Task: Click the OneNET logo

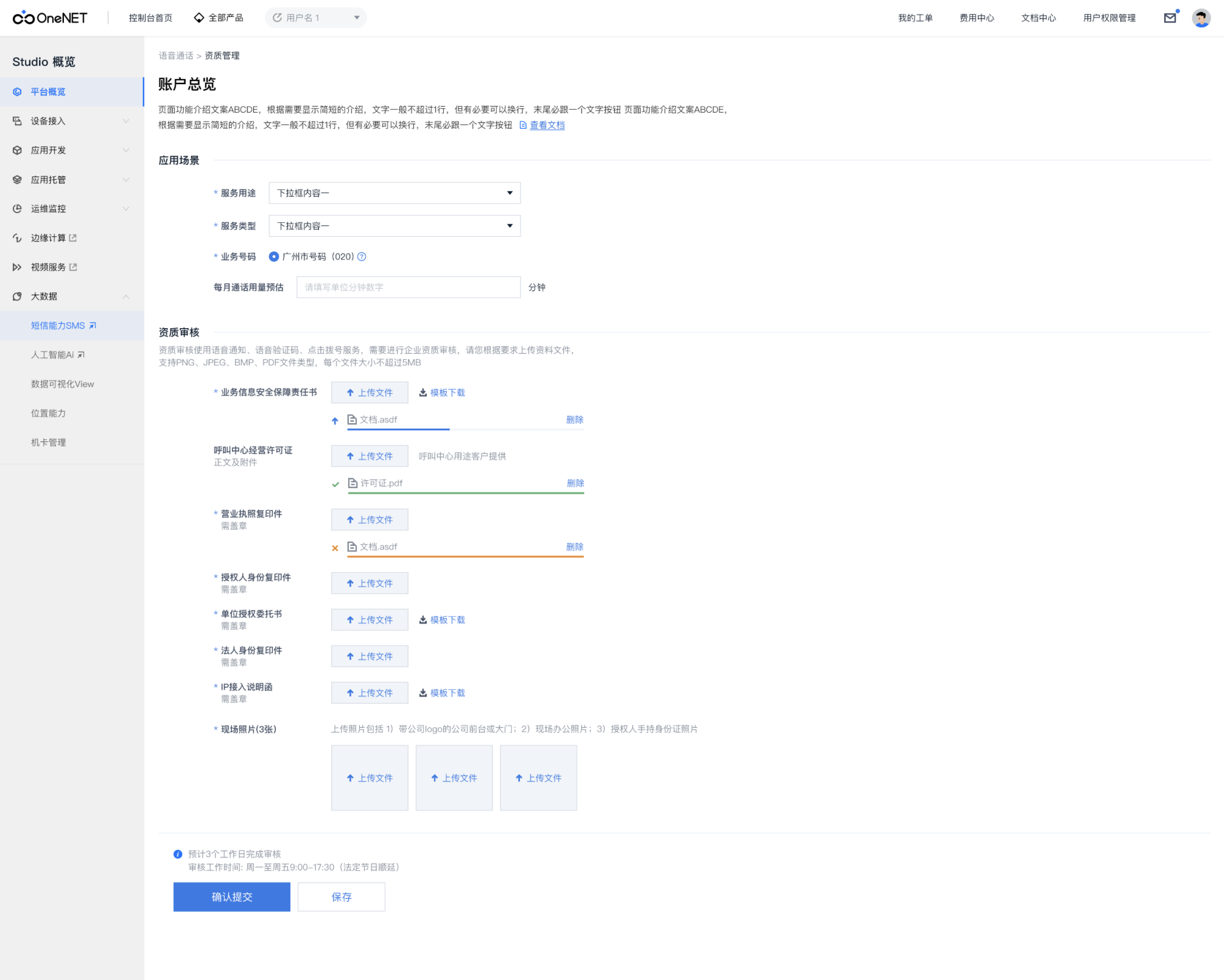Action: pos(50,18)
